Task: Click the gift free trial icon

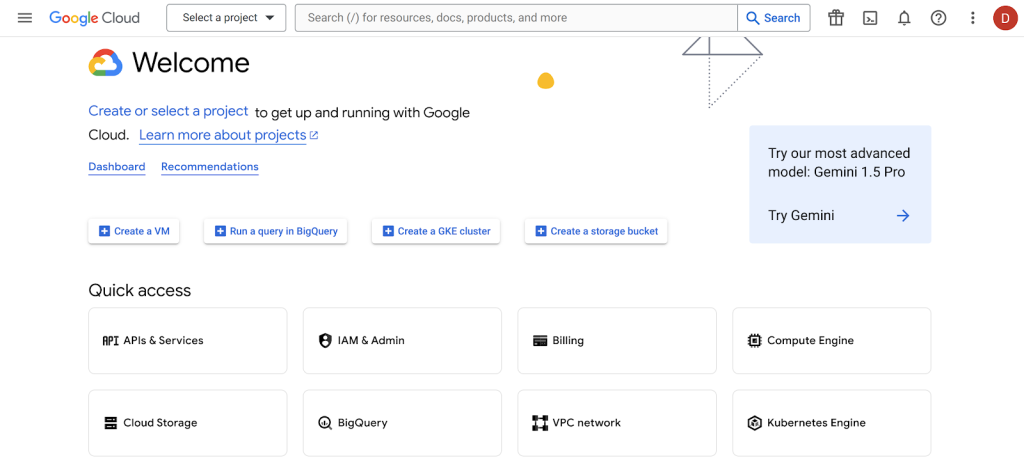Action: click(x=836, y=18)
